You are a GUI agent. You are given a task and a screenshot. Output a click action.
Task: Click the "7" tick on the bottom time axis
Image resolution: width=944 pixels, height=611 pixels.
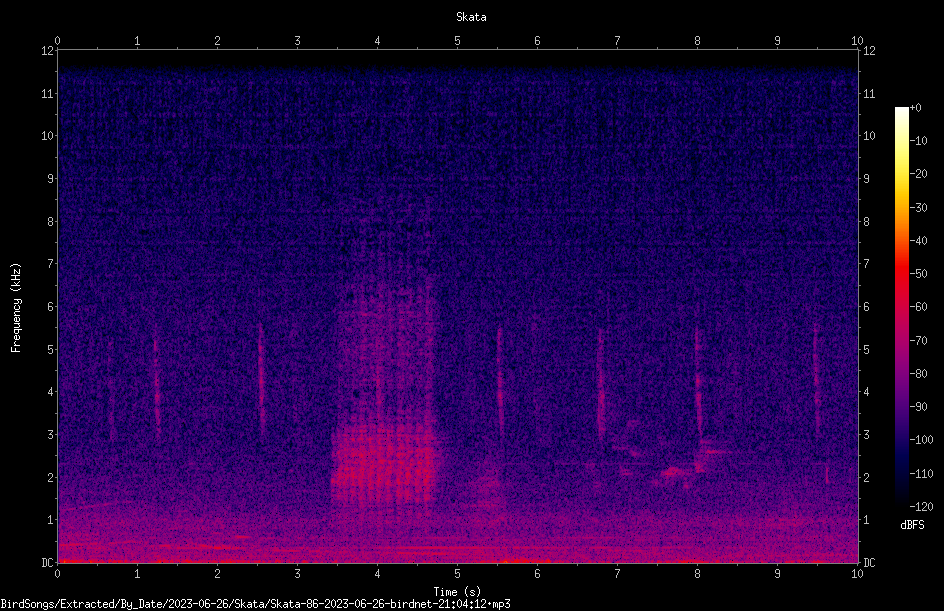click(x=617, y=574)
